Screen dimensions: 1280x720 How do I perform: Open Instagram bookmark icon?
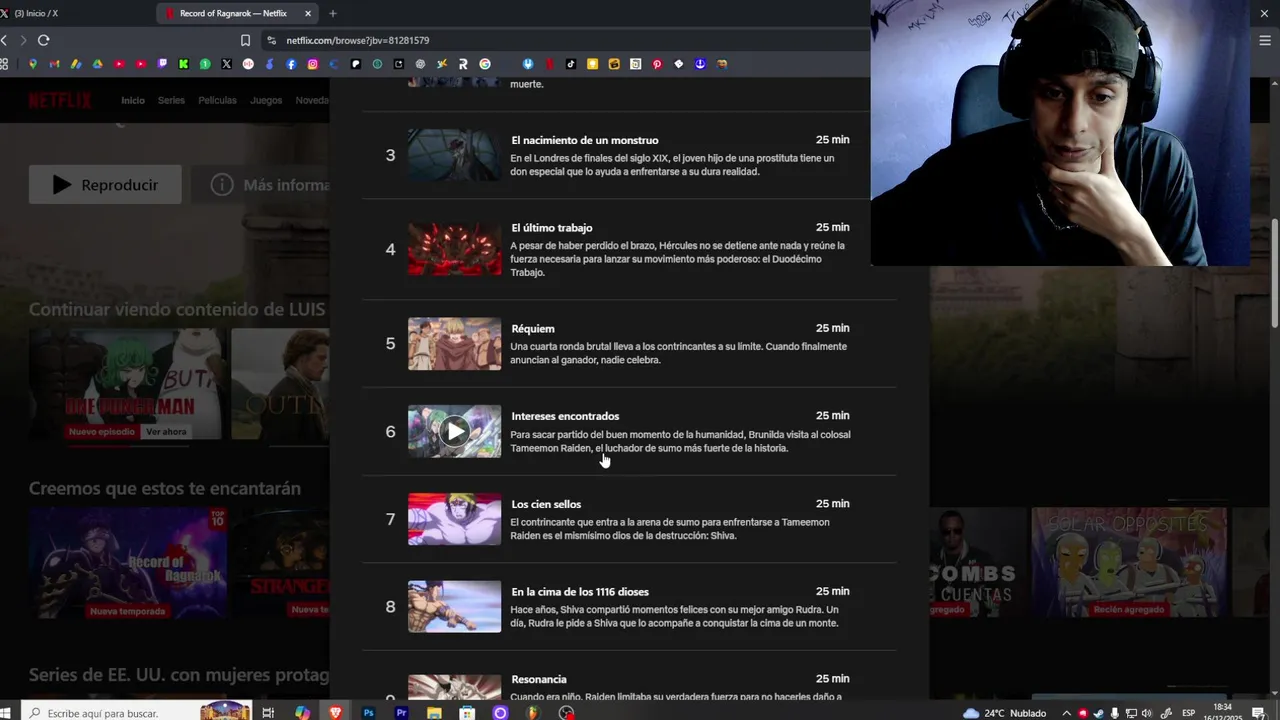(313, 64)
